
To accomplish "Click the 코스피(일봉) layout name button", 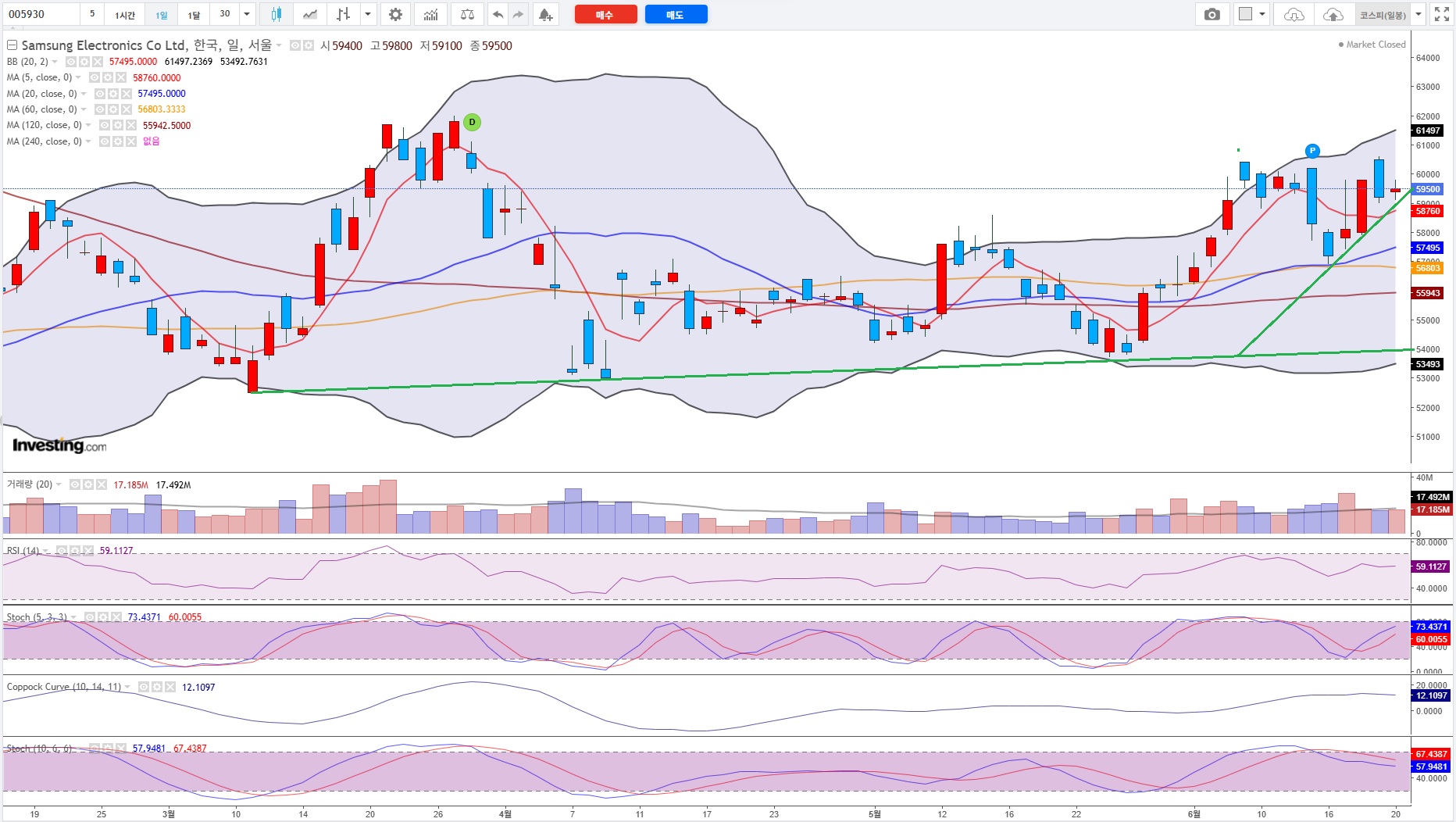I will tap(1383, 14).
